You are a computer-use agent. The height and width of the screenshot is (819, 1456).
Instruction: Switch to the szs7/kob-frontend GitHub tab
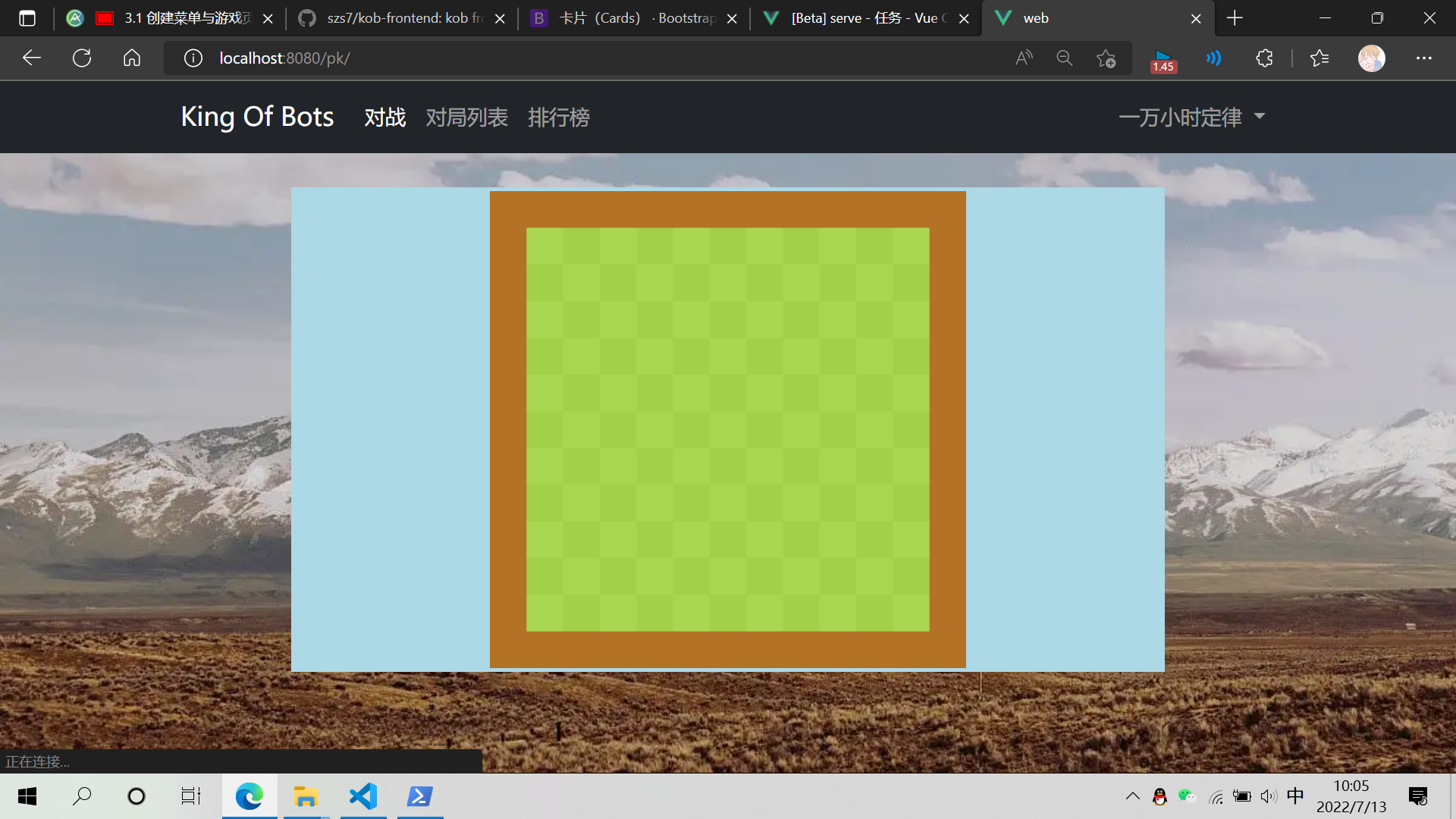(x=402, y=18)
